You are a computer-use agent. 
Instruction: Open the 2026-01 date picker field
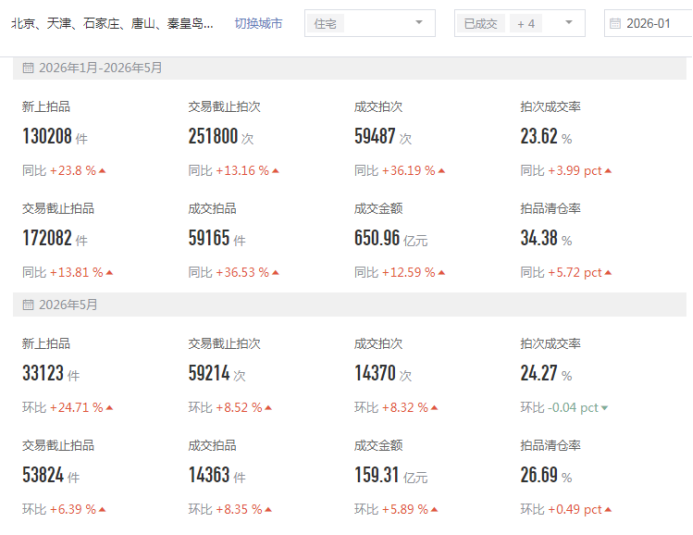[648, 23]
